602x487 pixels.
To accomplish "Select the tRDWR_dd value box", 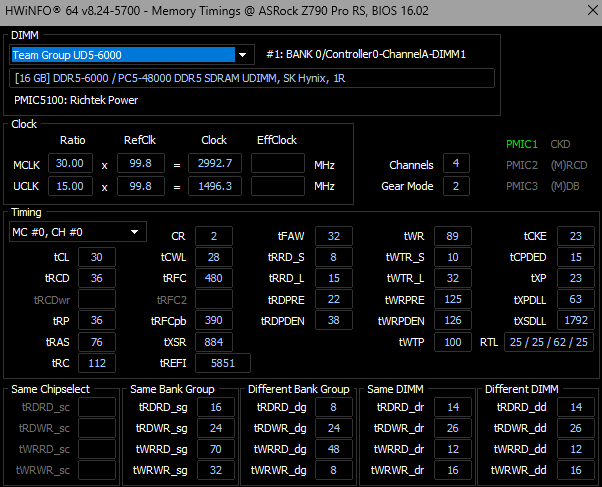I will pos(573,428).
